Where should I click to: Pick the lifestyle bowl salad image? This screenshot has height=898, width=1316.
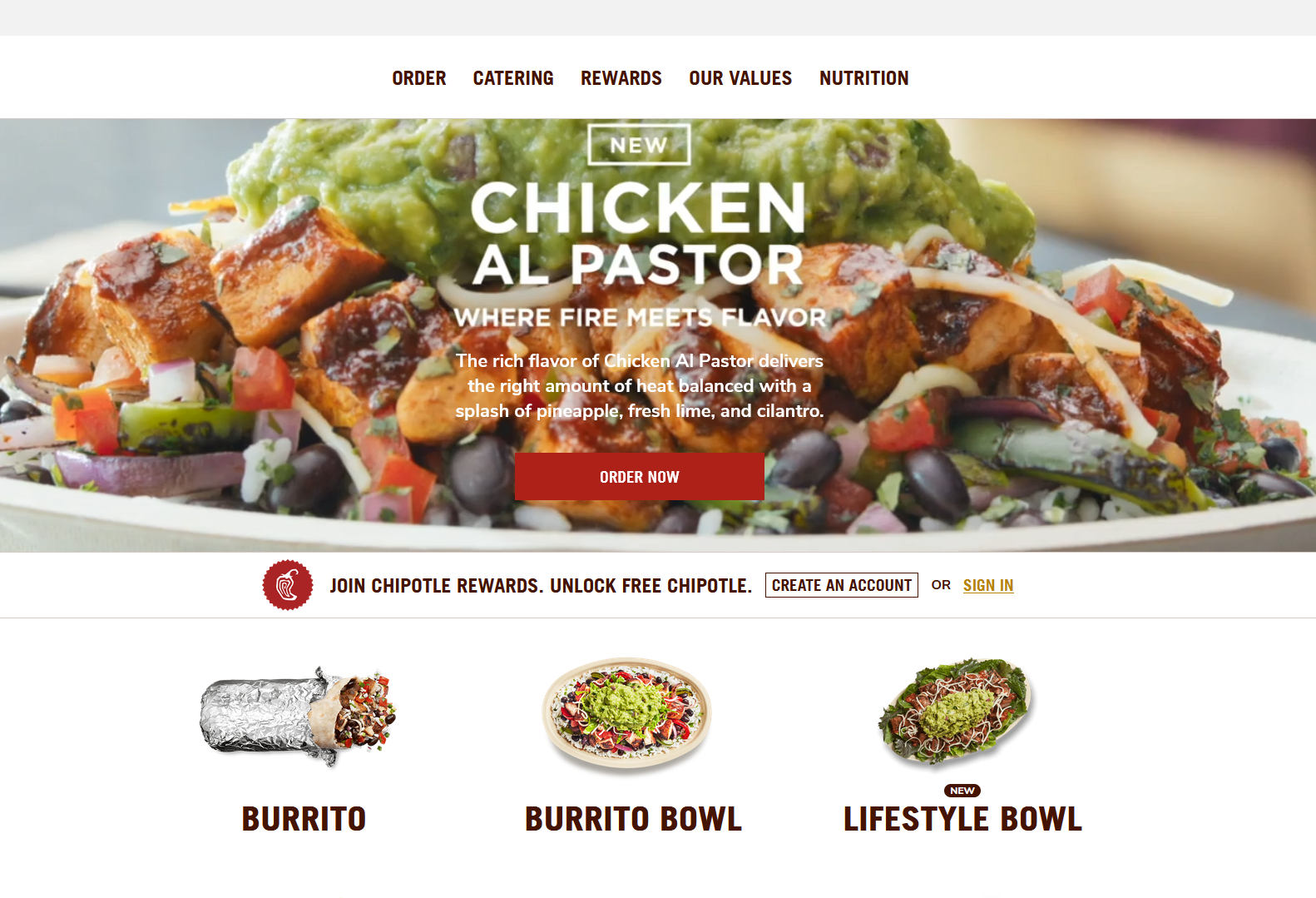956,712
